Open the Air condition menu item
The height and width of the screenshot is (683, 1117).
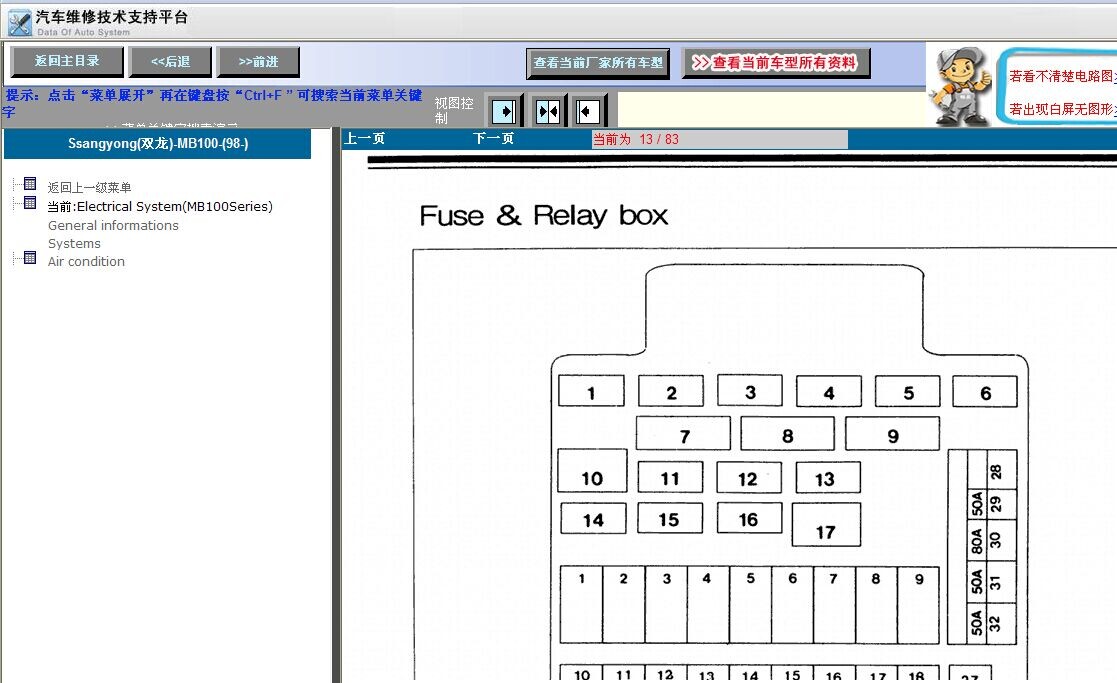tap(86, 261)
